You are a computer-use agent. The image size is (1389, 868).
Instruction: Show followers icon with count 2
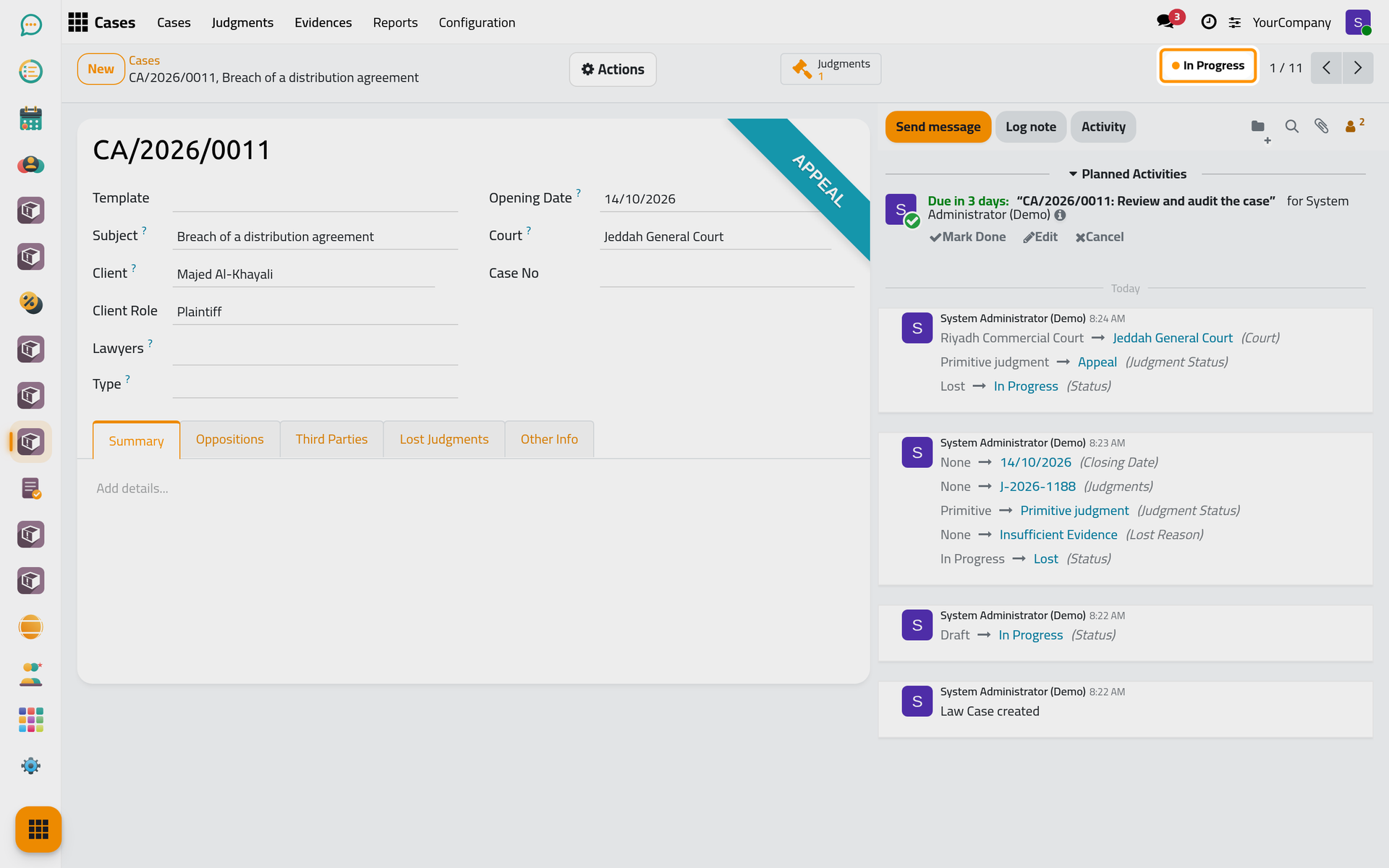coord(1354,126)
